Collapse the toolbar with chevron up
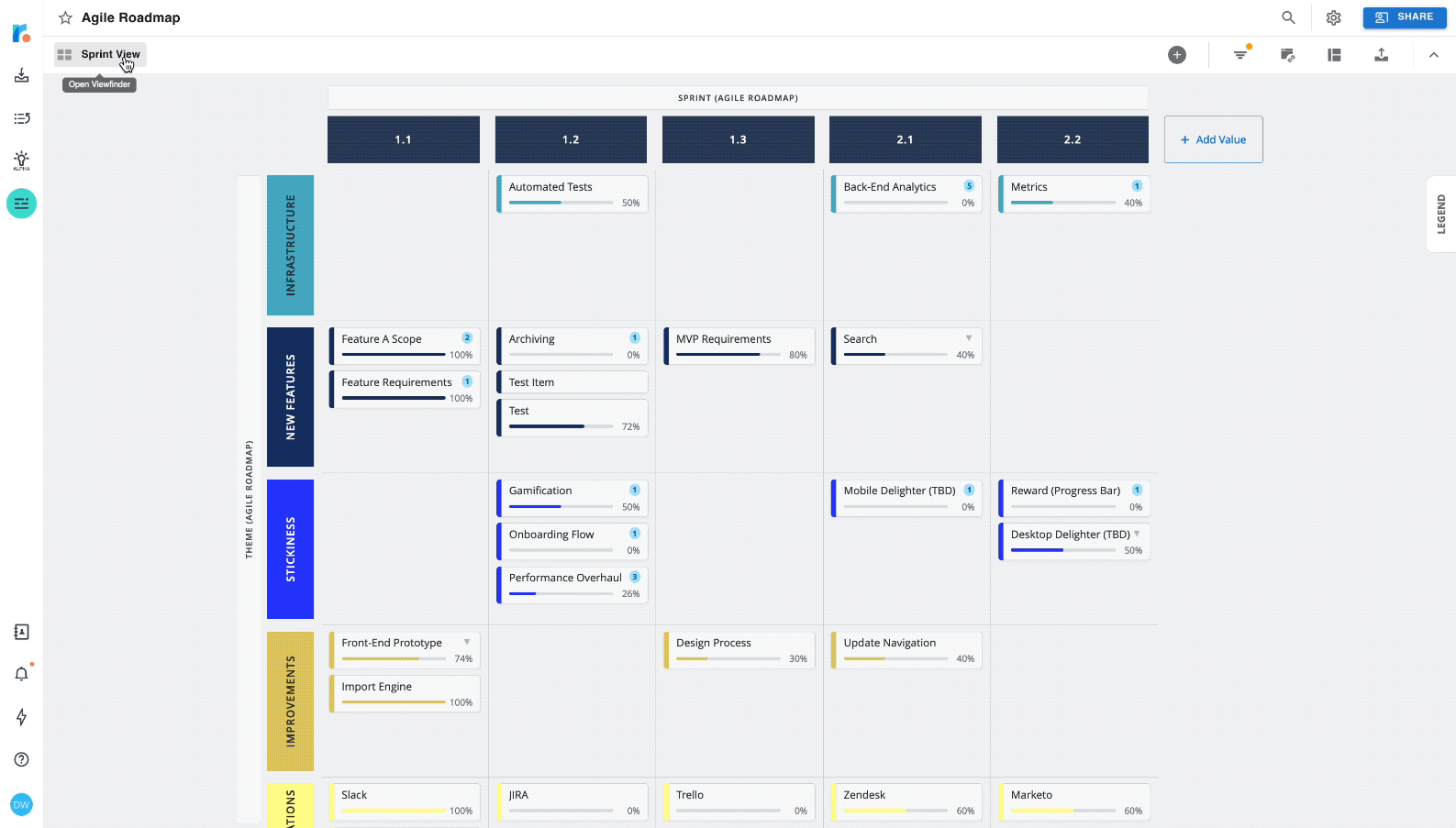 click(x=1434, y=55)
